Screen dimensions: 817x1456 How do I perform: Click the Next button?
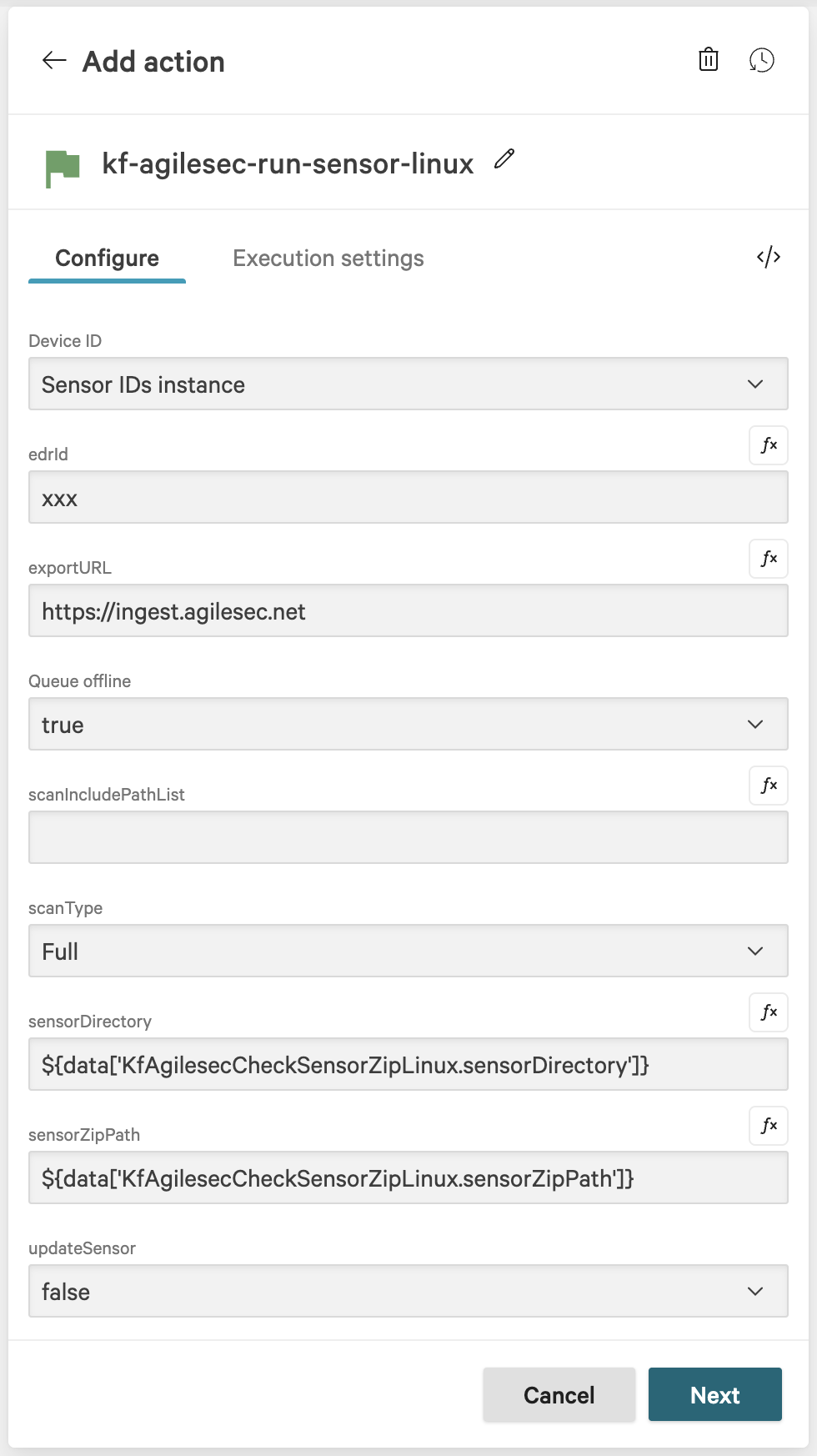[714, 1395]
